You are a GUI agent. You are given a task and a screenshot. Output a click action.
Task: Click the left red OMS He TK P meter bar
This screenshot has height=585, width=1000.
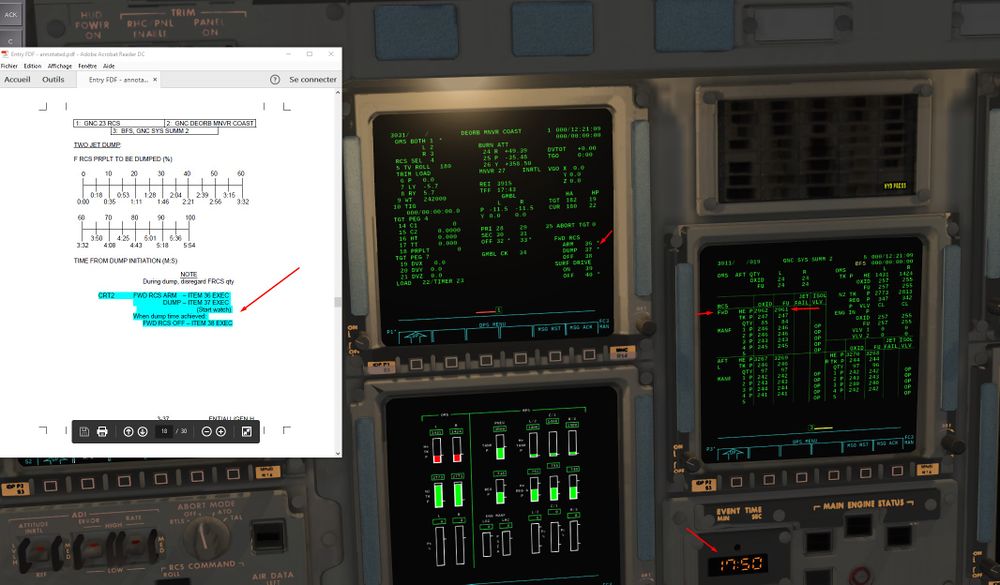pos(438,450)
